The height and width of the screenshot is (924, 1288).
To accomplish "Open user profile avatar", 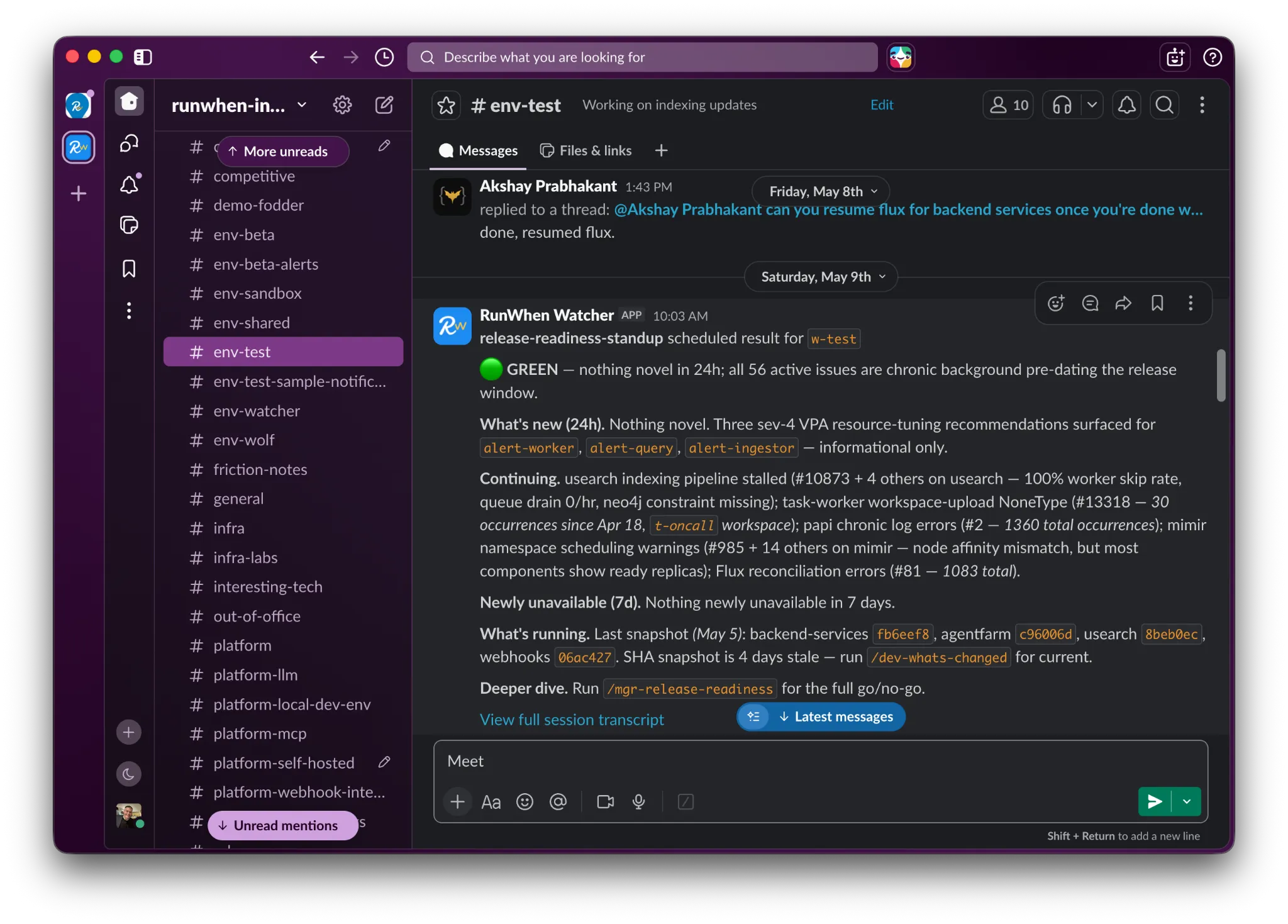I will 129,816.
